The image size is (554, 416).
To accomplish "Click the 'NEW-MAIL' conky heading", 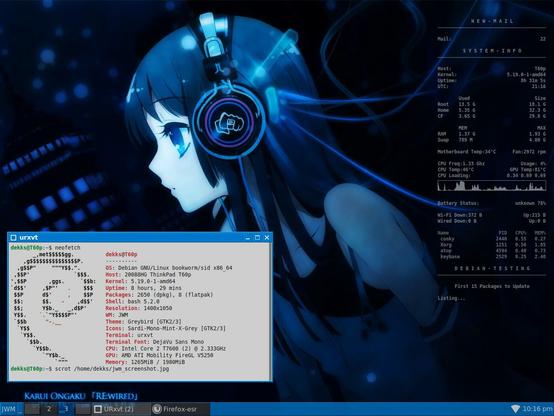I will (492, 21).
